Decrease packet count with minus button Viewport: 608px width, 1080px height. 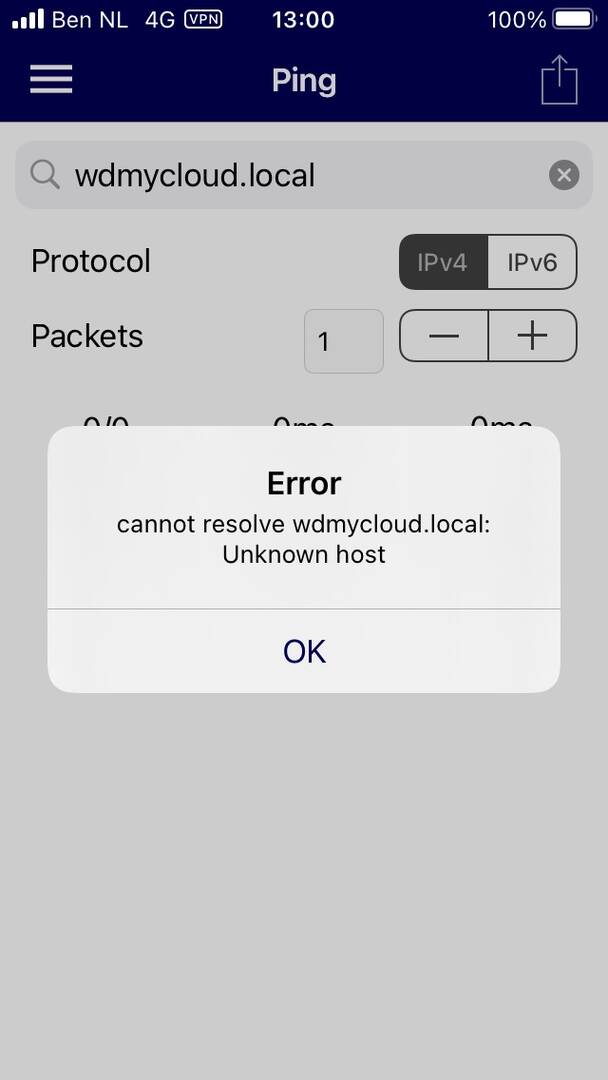point(444,335)
